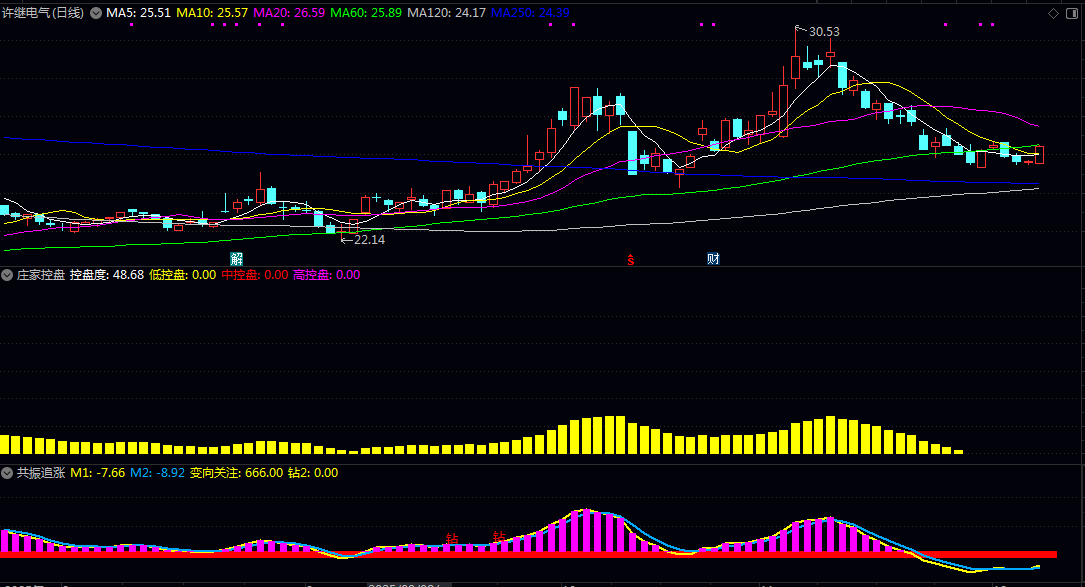Click the 共振追涨 indicator name
This screenshot has height=587, width=1085.
pos(41,473)
